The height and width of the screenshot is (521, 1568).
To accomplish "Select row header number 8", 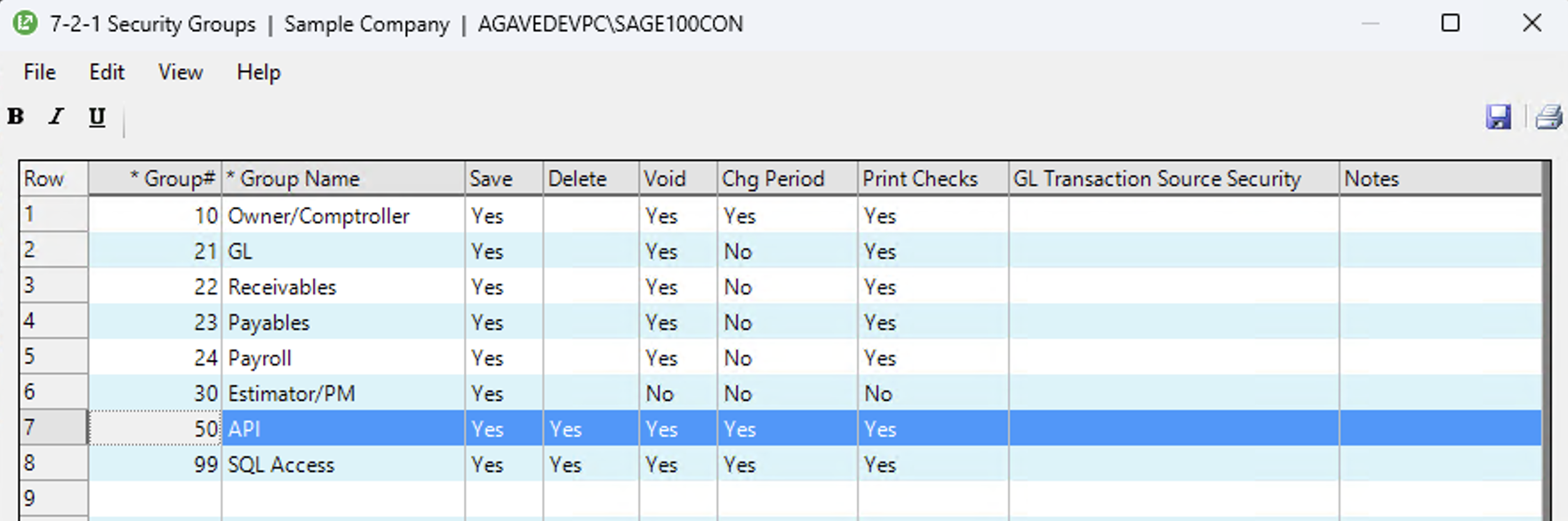I will coord(53,463).
